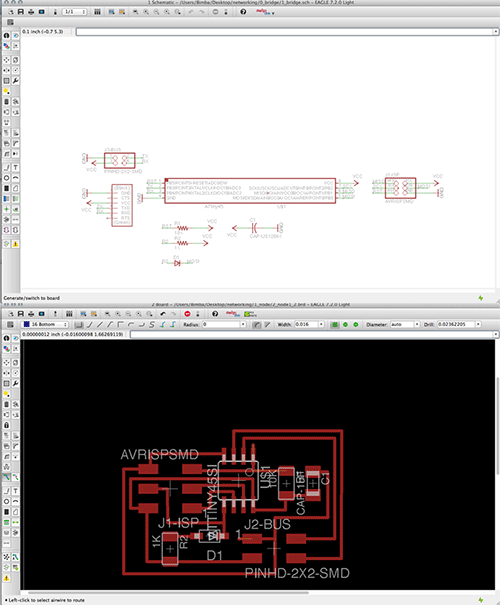Select the straight diagonal wire bend style

coord(100,324)
